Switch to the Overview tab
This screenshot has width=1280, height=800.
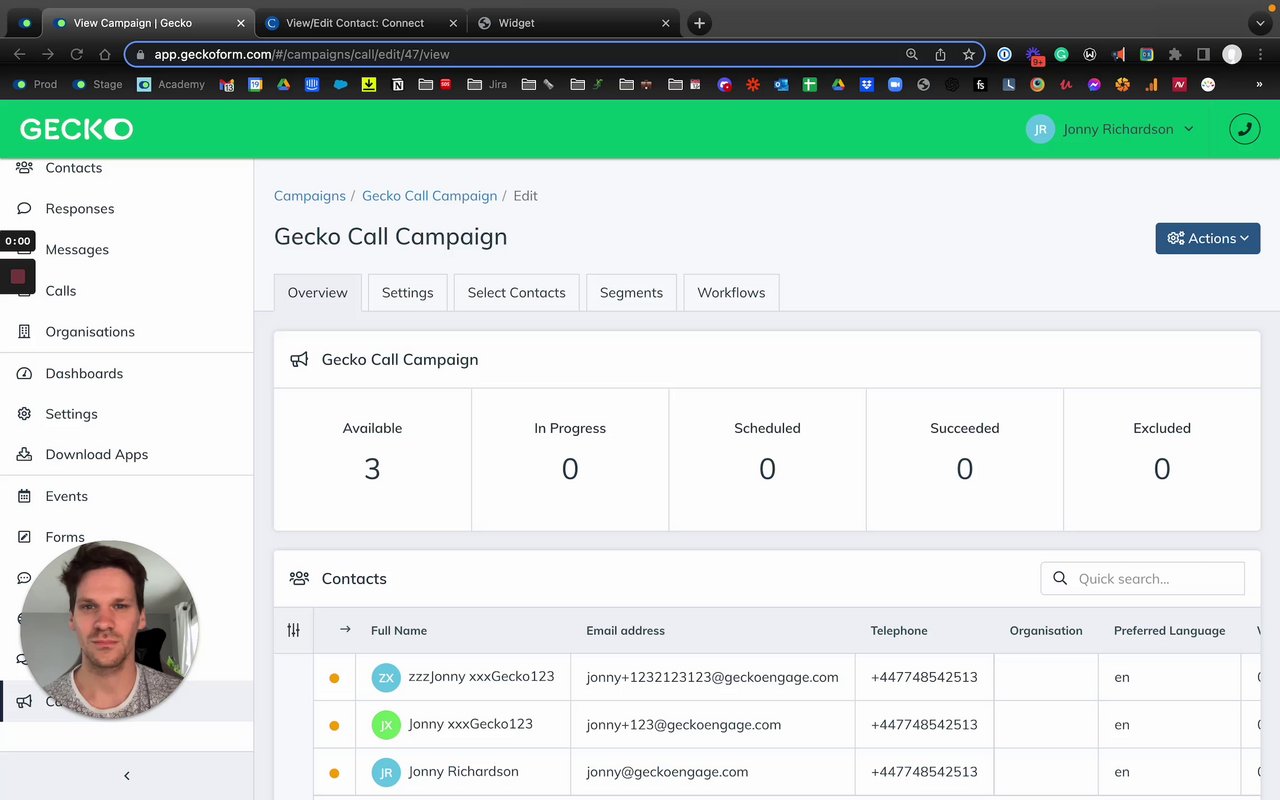(x=318, y=292)
